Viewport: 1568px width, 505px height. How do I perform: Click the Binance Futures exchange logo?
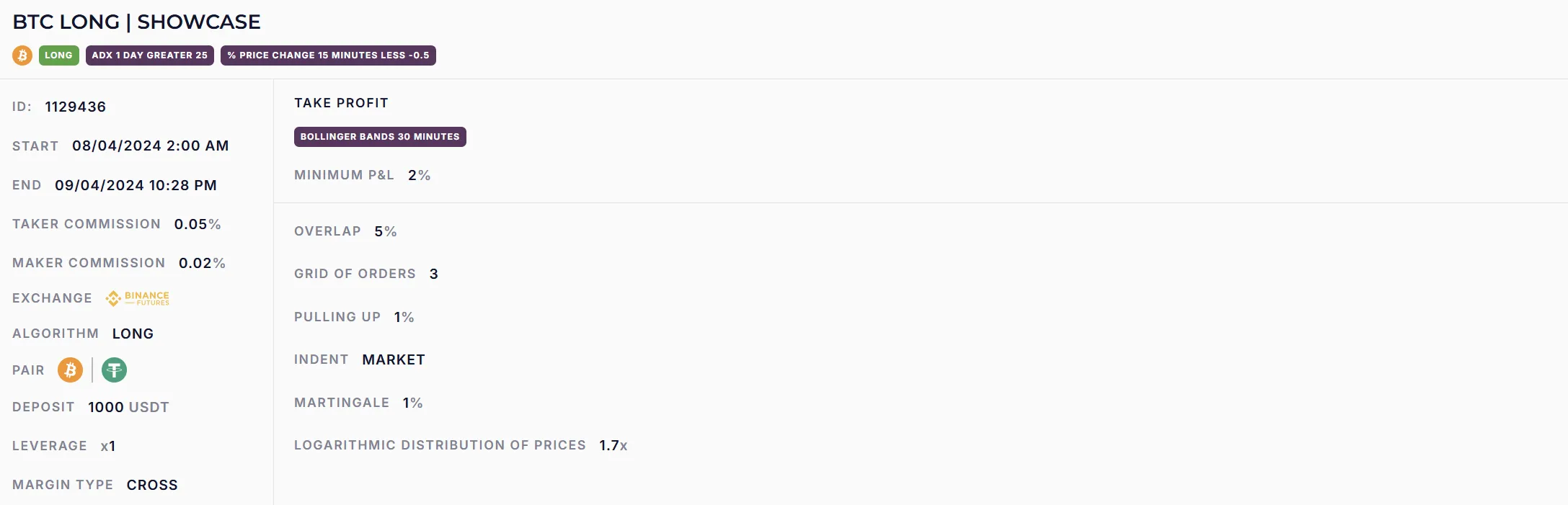pos(137,298)
